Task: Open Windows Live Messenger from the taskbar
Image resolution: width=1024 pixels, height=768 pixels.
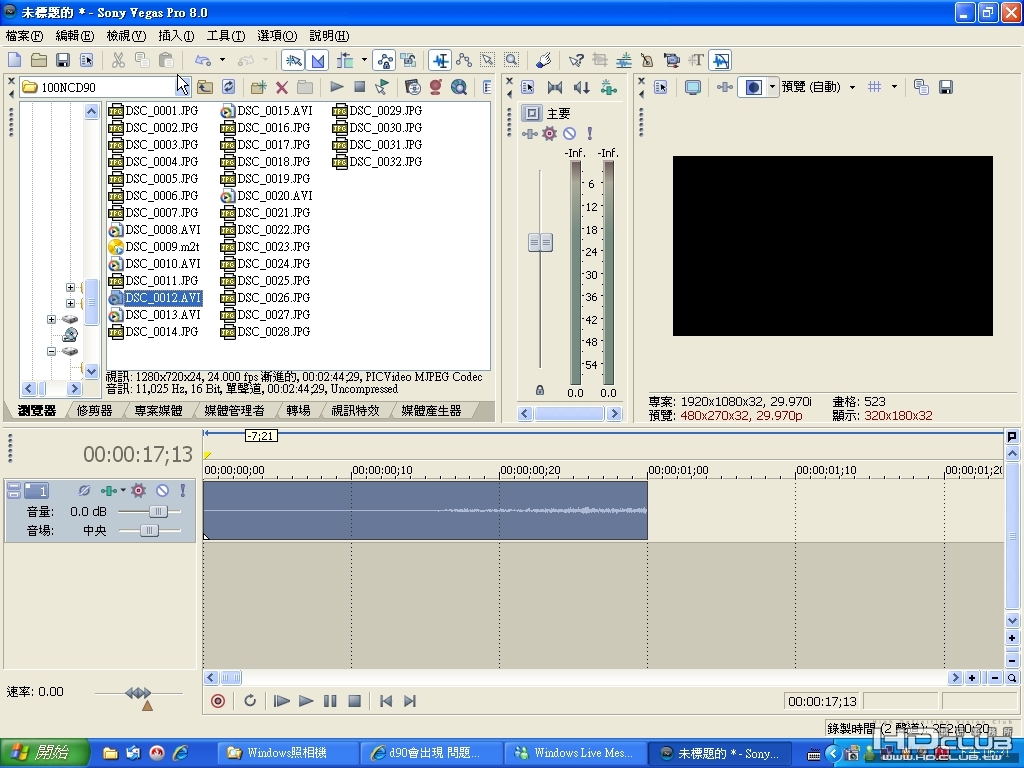Action: [574, 753]
